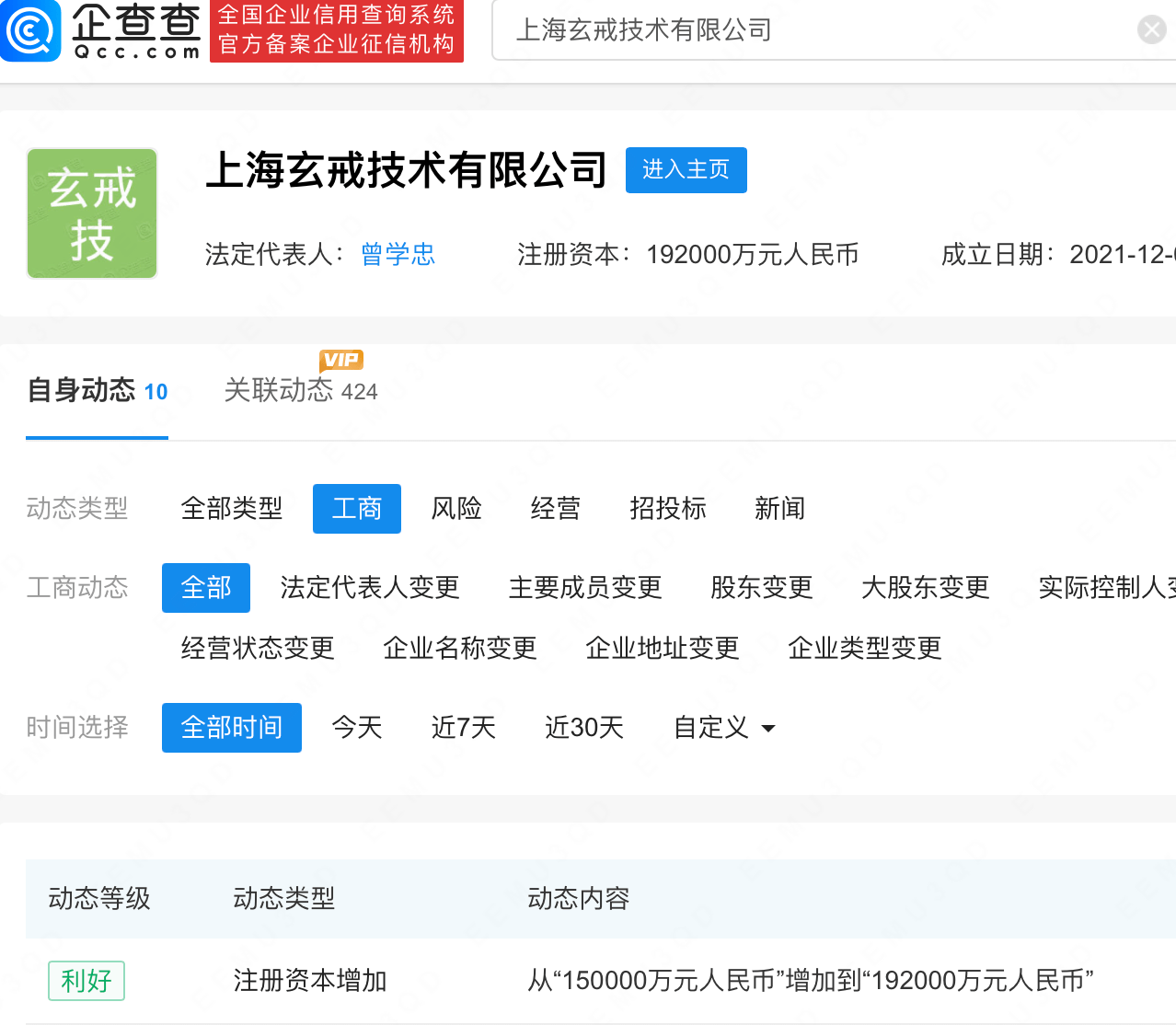
Task: Click the capital change content from 150000万元
Action: [x=811, y=981]
